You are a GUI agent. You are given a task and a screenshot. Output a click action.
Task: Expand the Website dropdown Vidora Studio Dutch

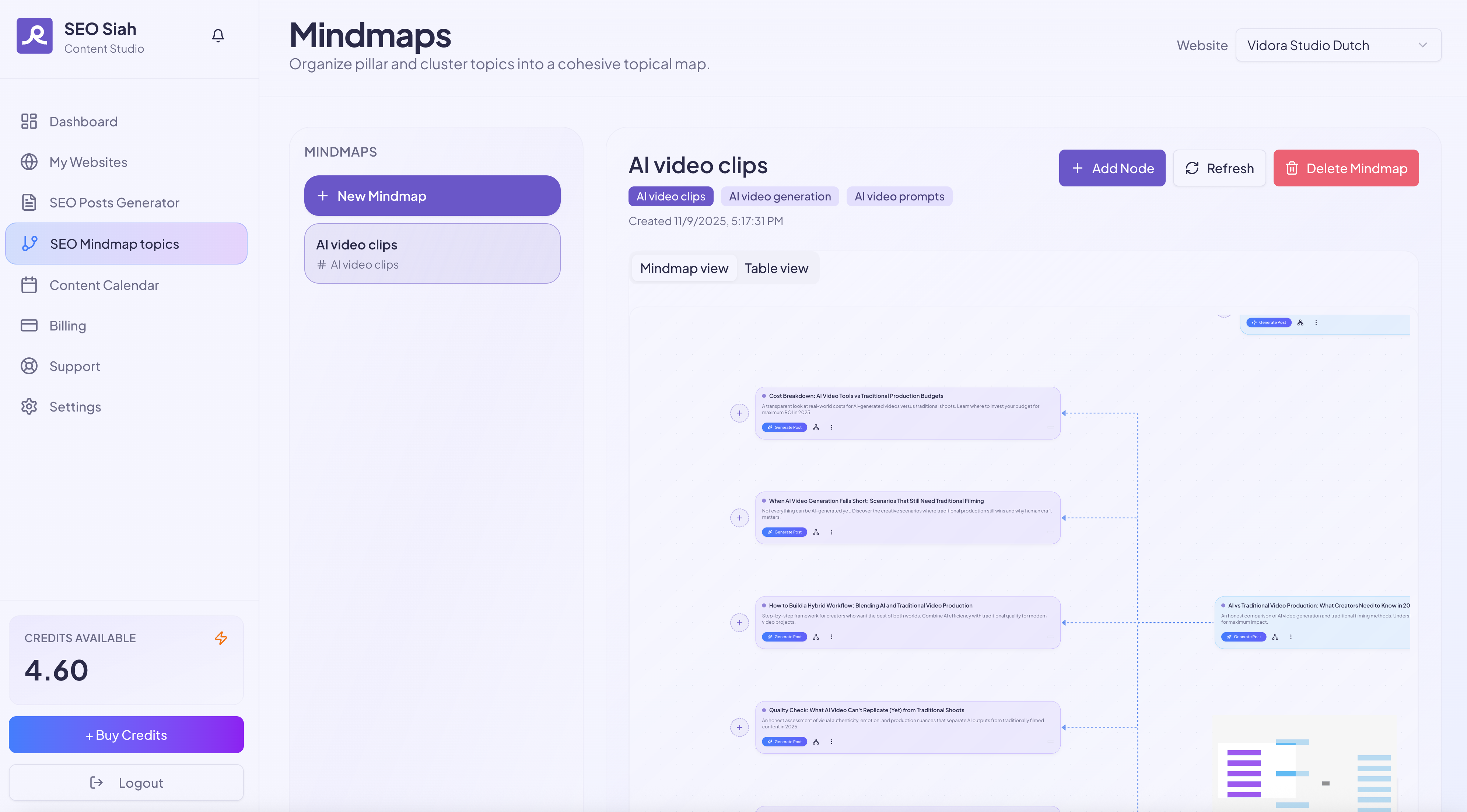coord(1338,45)
